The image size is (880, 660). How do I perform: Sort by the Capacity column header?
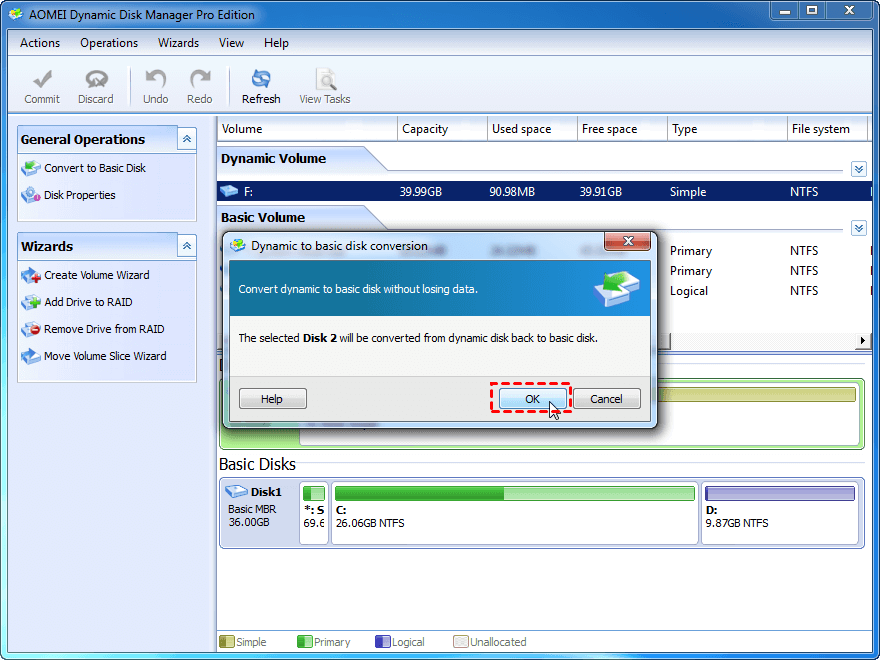pyautogui.click(x=442, y=129)
